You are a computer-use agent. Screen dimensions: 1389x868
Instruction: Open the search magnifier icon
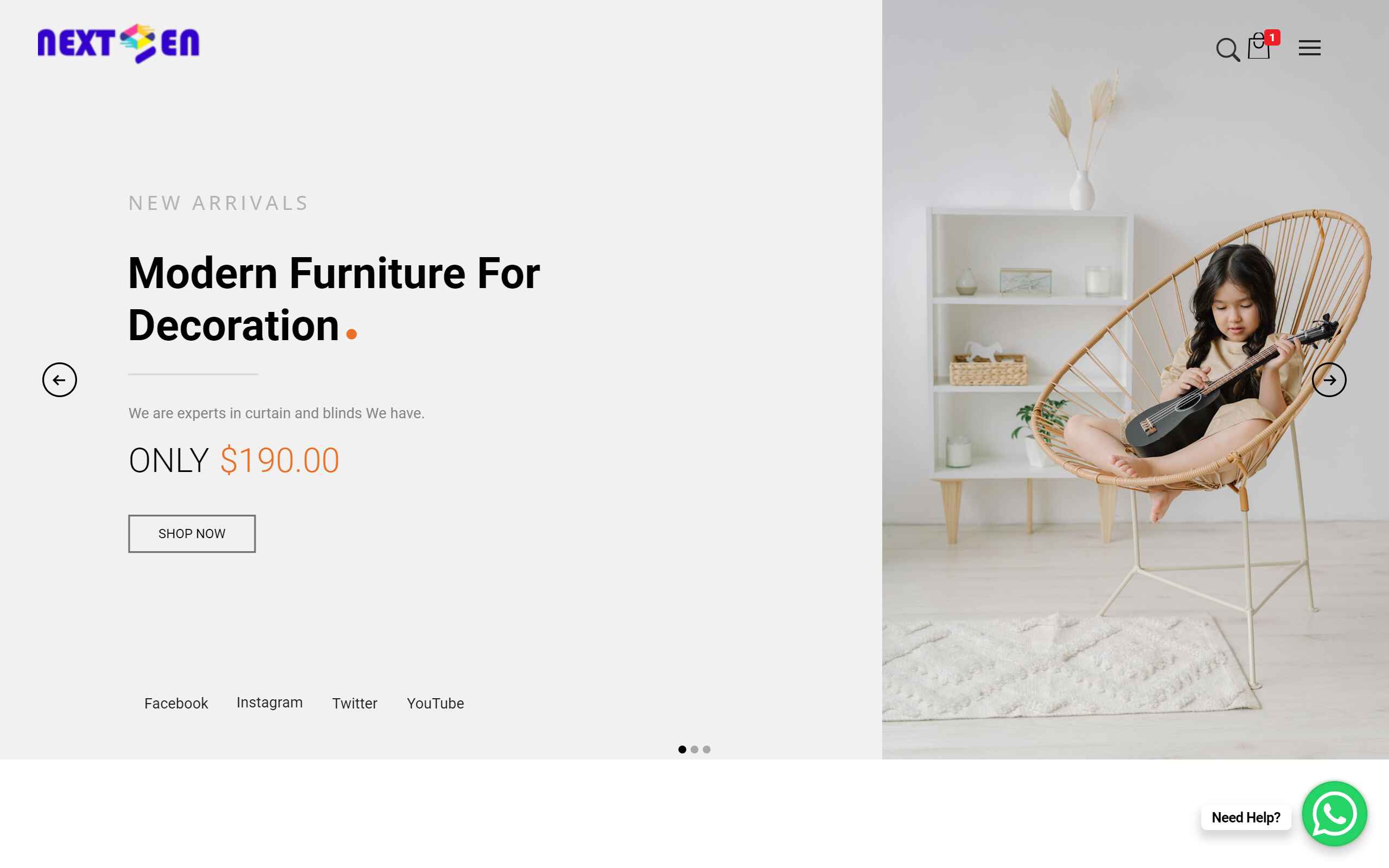click(1228, 49)
